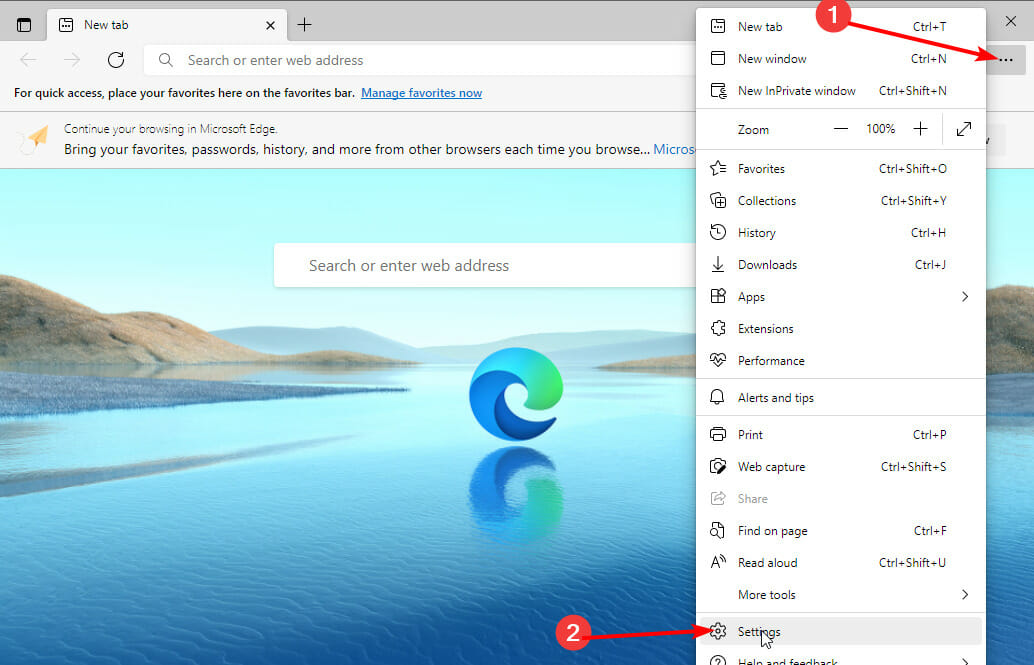Open the tab actions menu icon
This screenshot has height=665, width=1034.
(24, 25)
